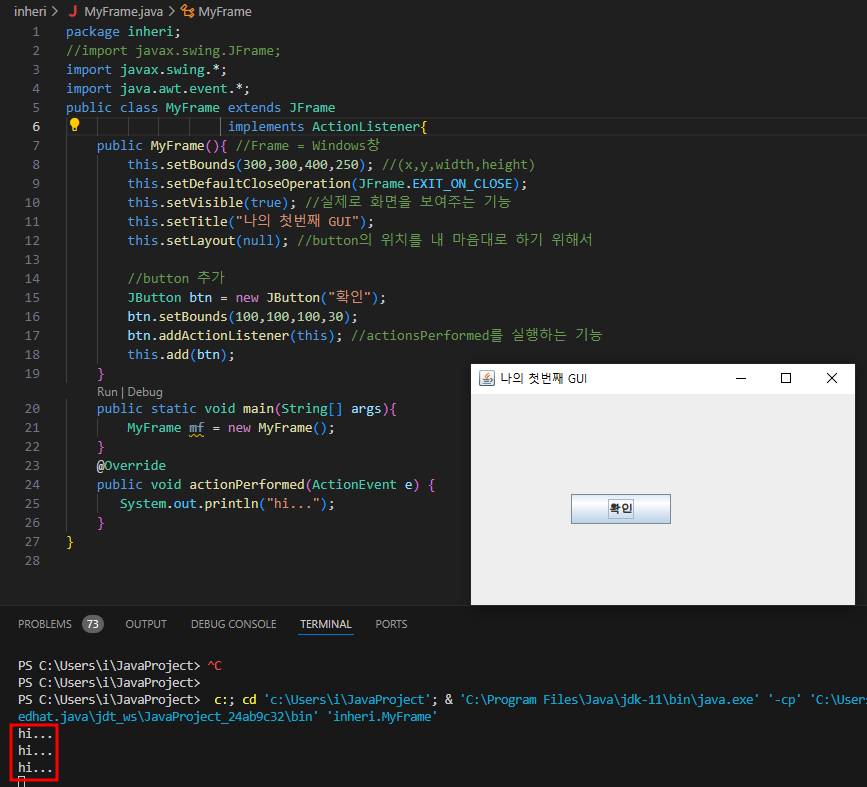Select the TERMINAL tab
This screenshot has width=867, height=787.
326,624
